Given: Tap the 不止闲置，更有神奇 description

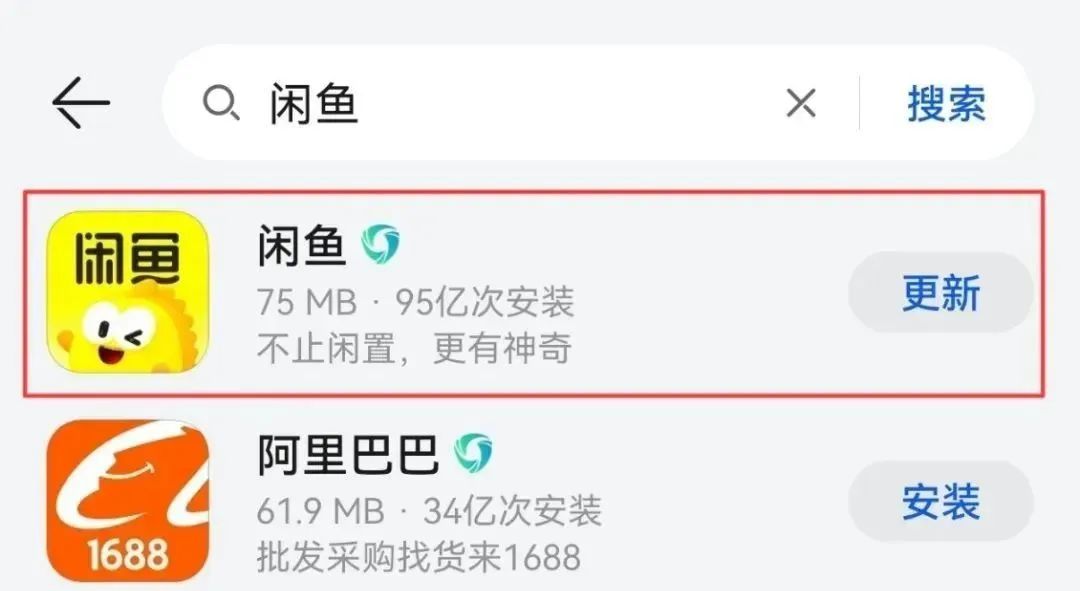Looking at the screenshot, I should tap(414, 348).
